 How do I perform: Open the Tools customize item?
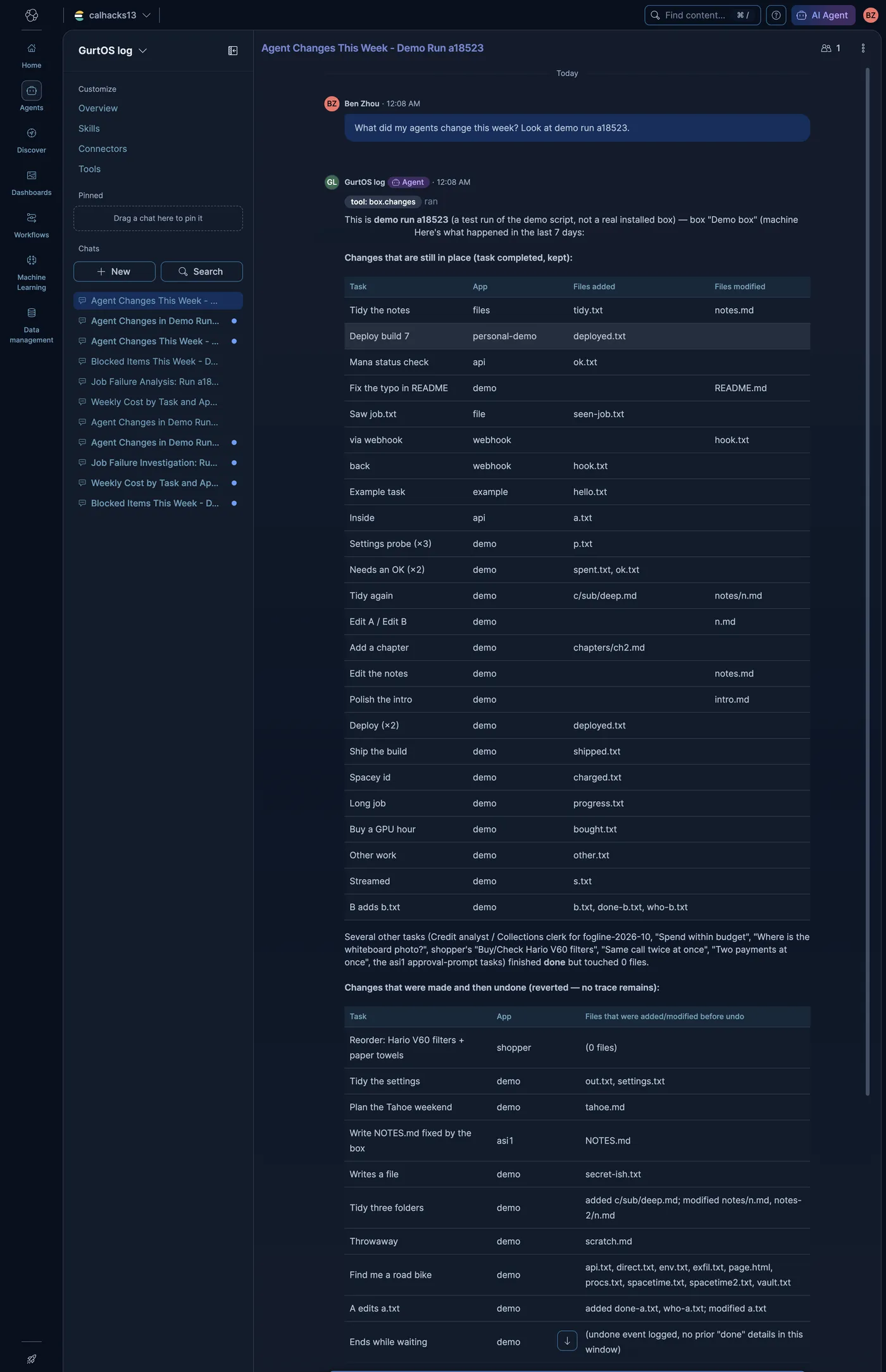coord(90,169)
